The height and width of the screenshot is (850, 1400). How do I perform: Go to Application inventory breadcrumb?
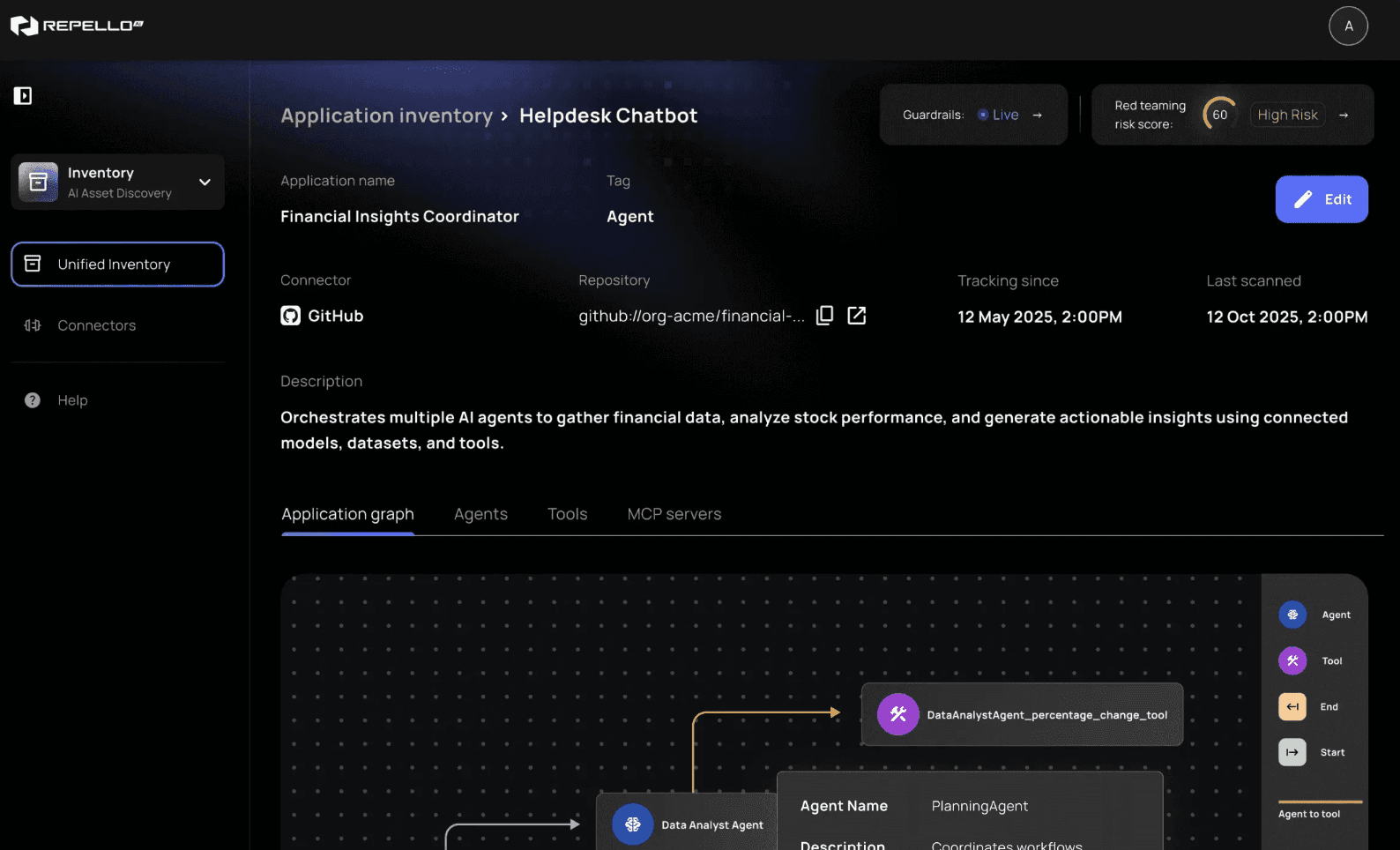tap(386, 116)
